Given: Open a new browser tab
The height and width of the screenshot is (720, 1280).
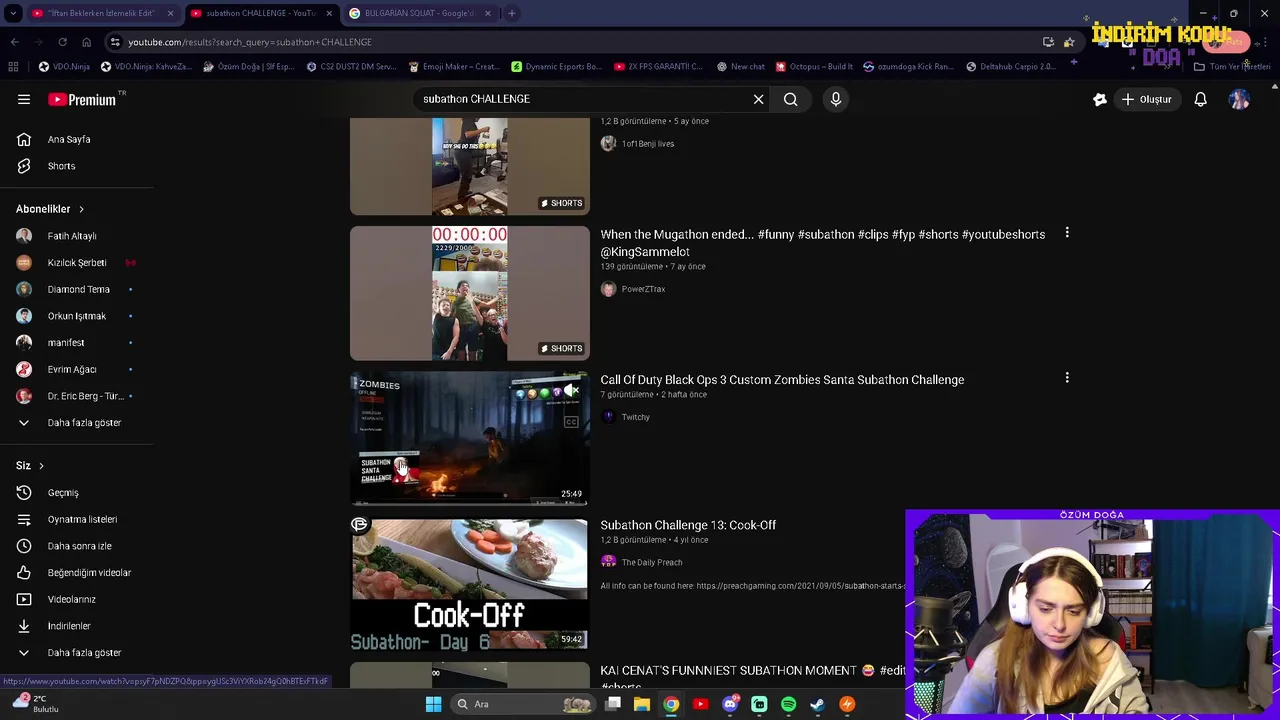Looking at the screenshot, I should click(x=511, y=13).
